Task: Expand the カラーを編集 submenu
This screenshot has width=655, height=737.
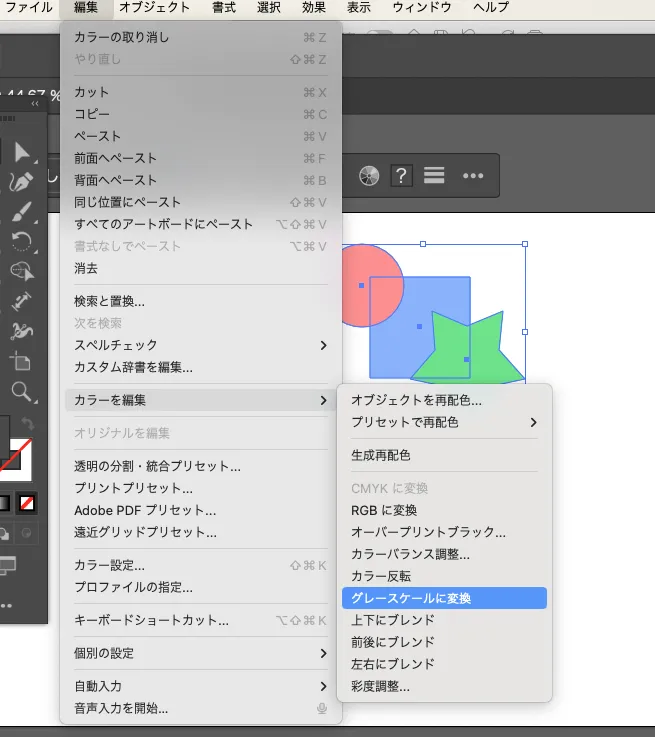Action: click(201, 400)
